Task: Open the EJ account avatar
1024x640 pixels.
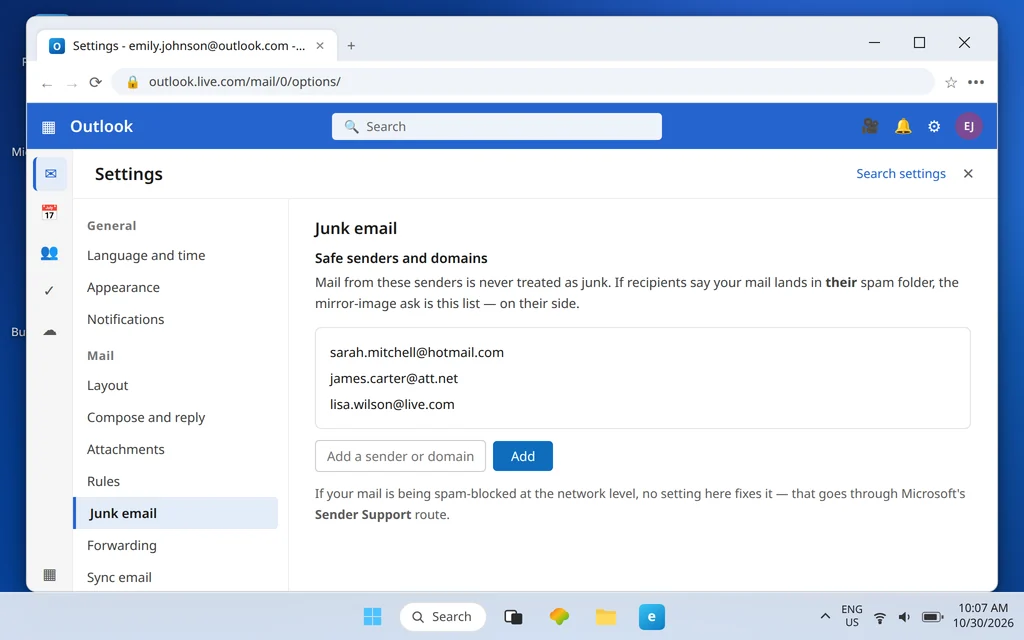Action: coord(969,126)
